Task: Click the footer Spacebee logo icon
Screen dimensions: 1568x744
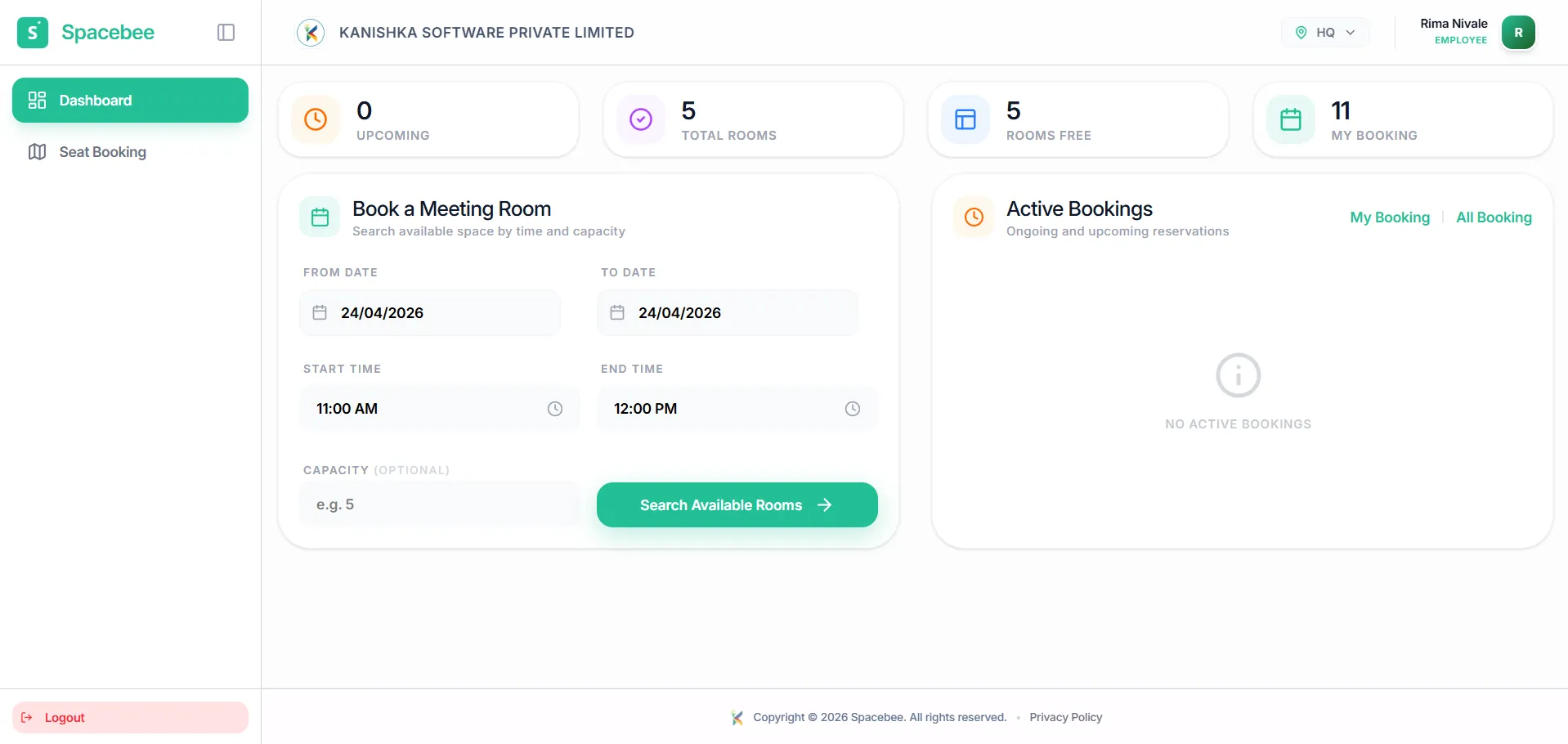Action: tap(737, 718)
